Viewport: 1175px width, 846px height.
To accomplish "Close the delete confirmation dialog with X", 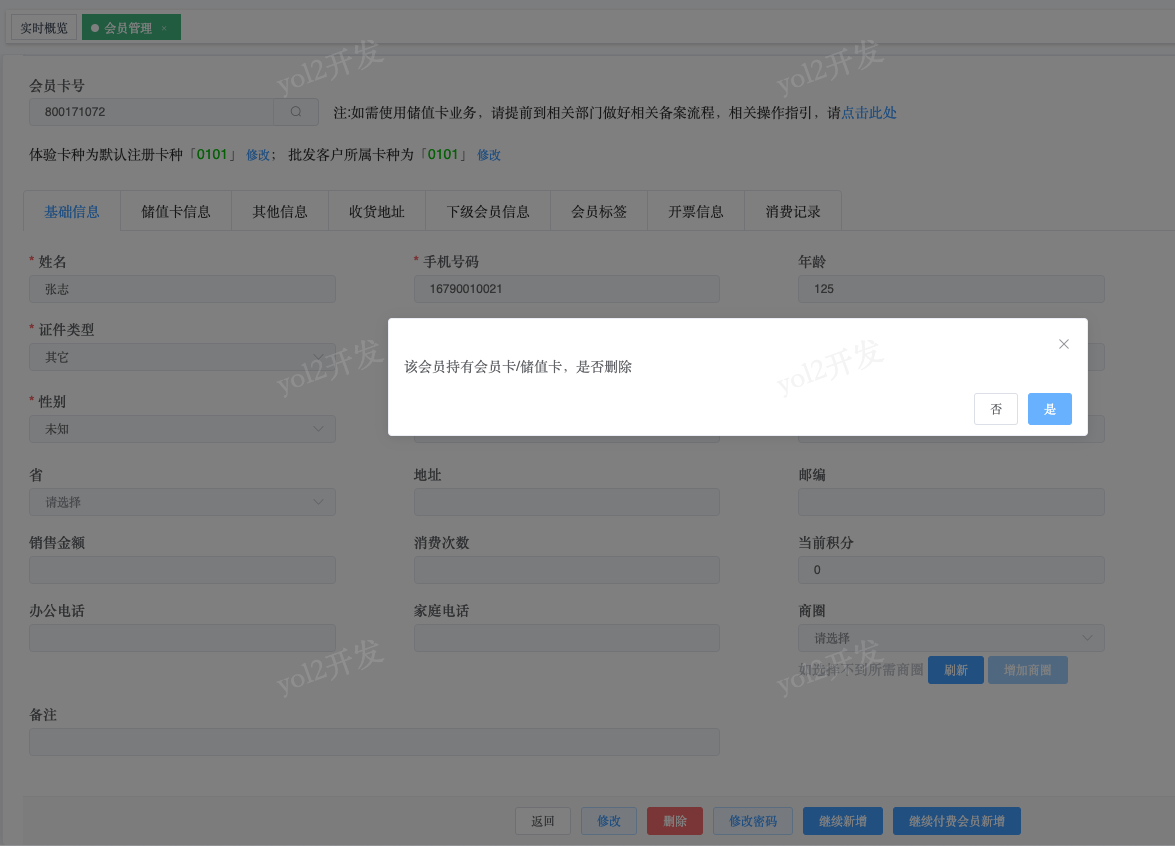I will pyautogui.click(x=1063, y=344).
